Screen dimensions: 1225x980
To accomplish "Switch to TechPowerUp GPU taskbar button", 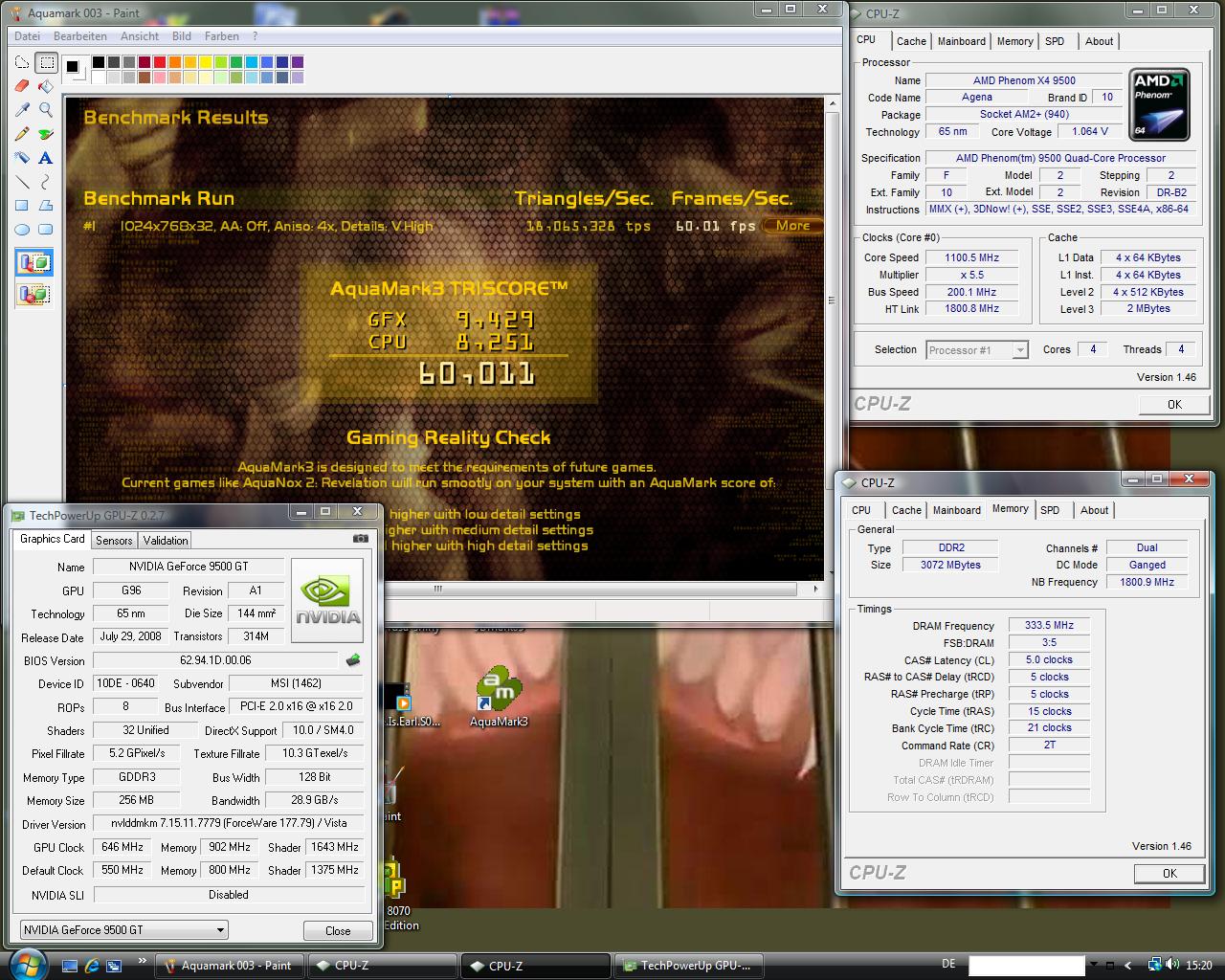I will 689,966.
